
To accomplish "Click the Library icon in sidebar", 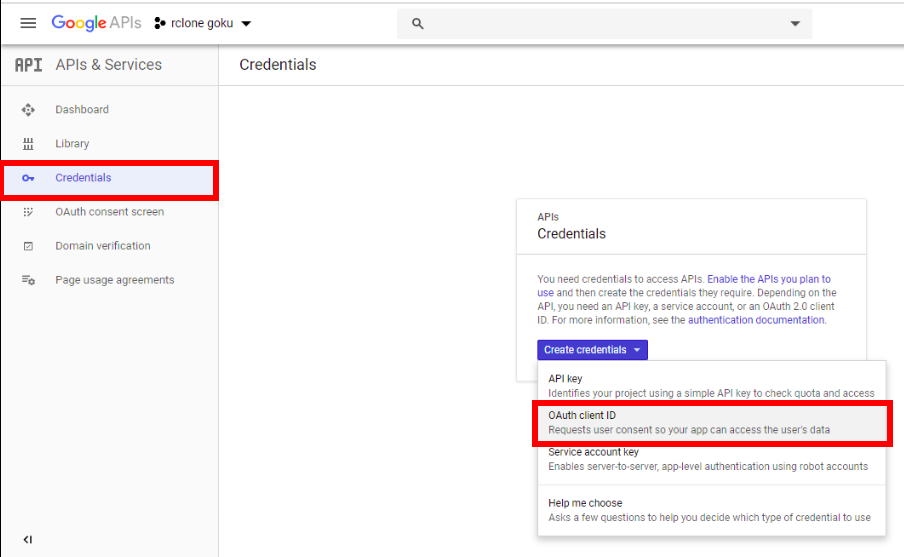I will (x=28, y=144).
